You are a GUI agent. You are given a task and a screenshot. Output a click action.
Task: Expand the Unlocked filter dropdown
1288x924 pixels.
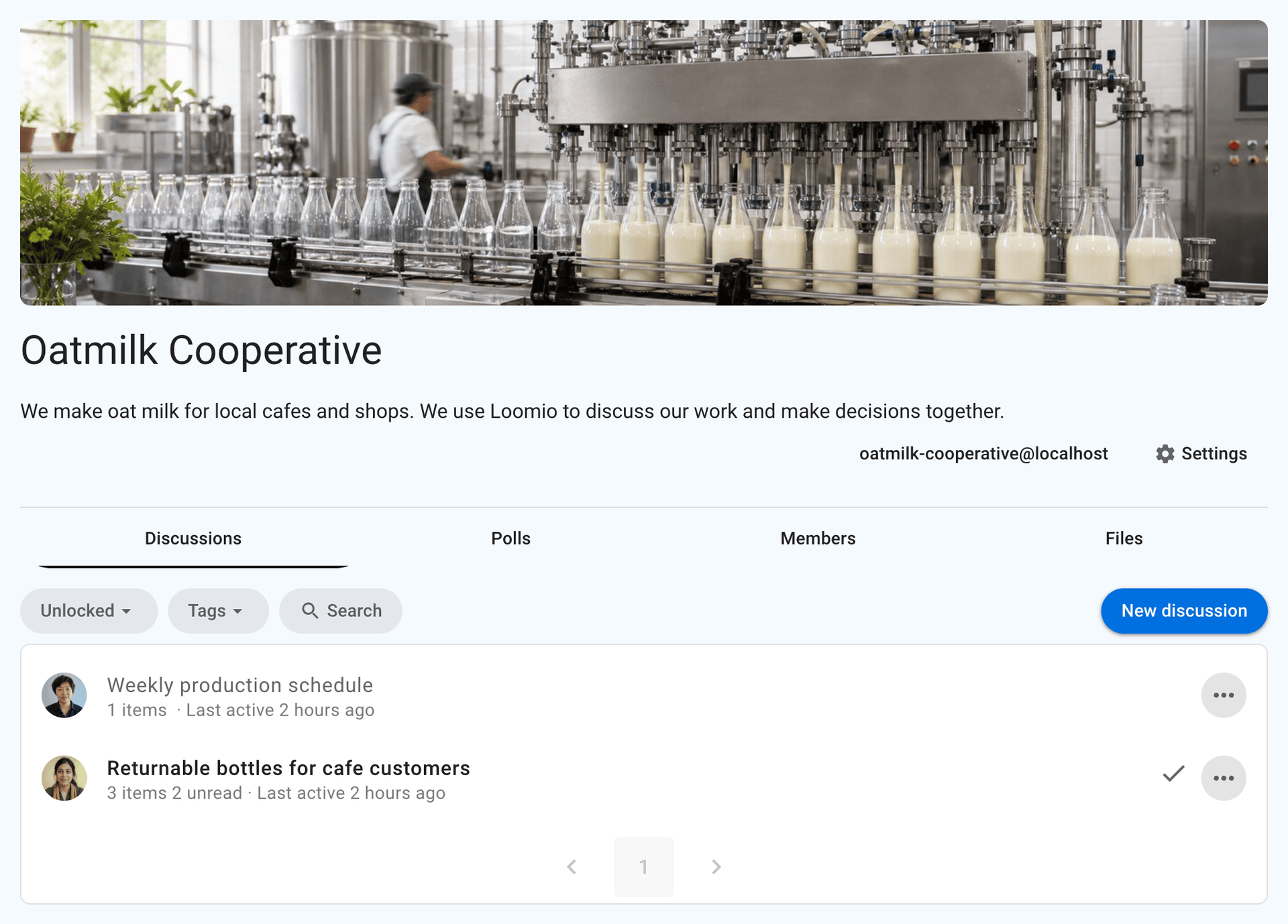(x=89, y=610)
